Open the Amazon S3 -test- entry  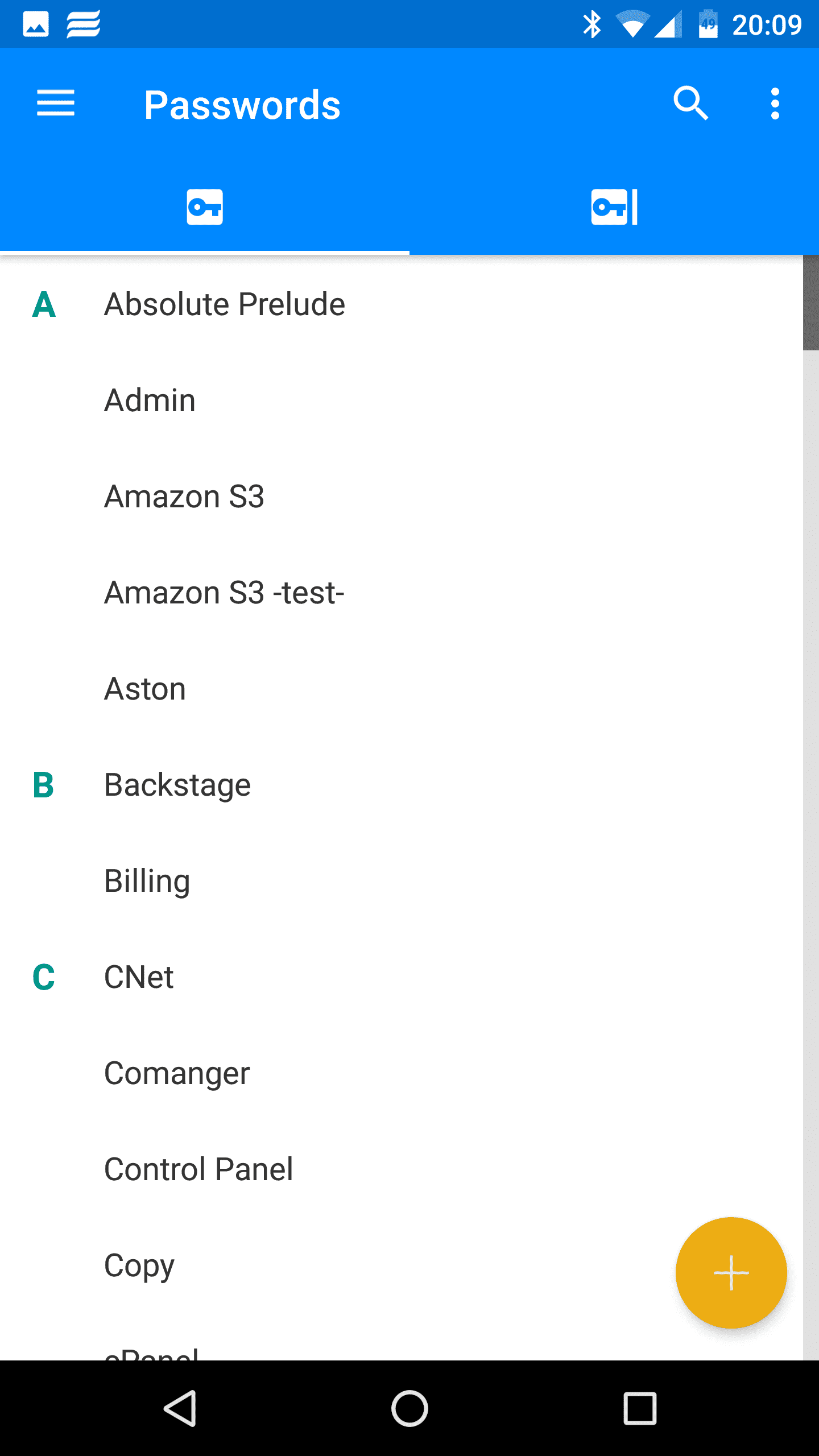224,593
